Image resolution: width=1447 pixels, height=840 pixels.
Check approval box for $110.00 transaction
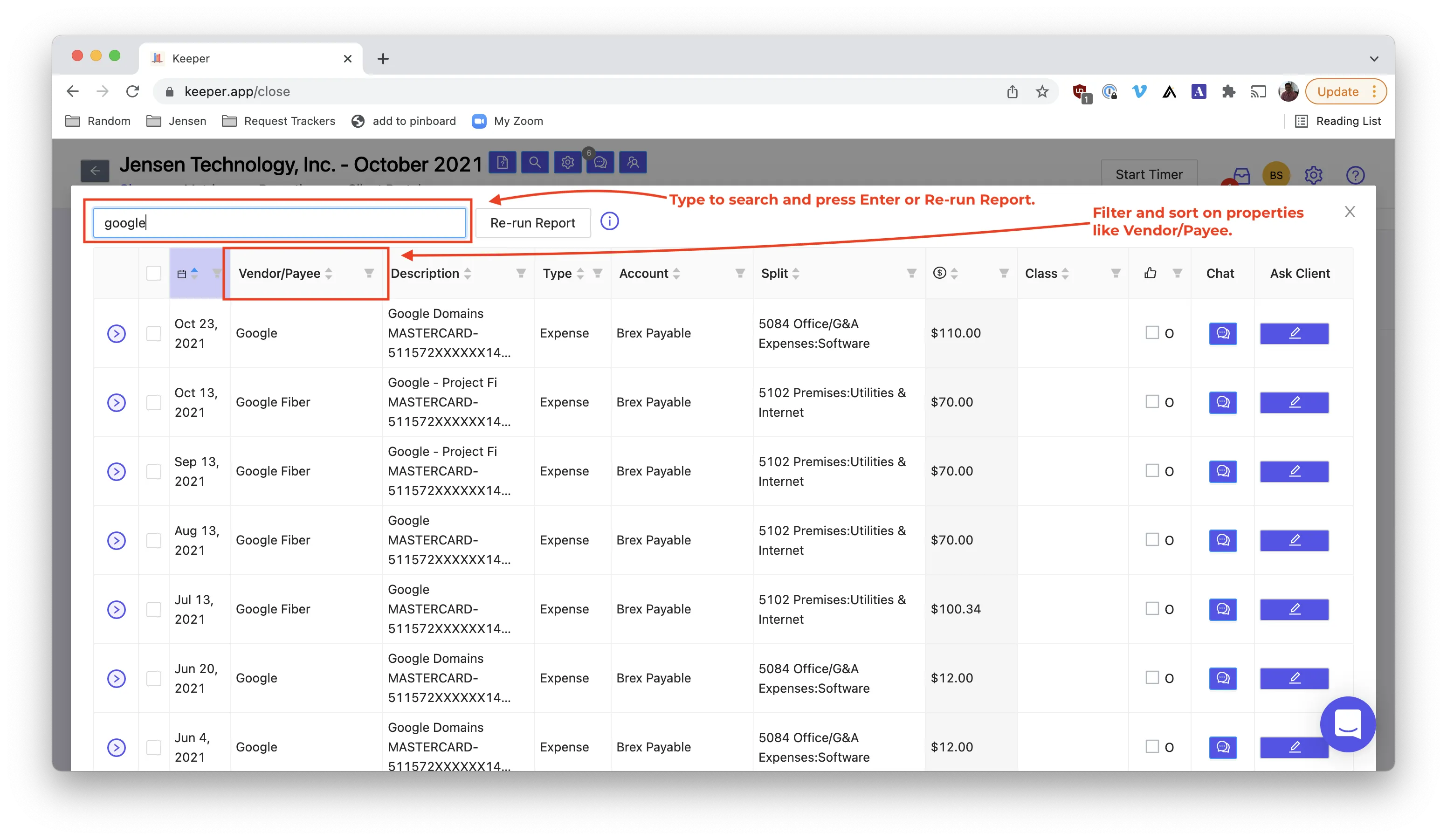tap(1152, 332)
